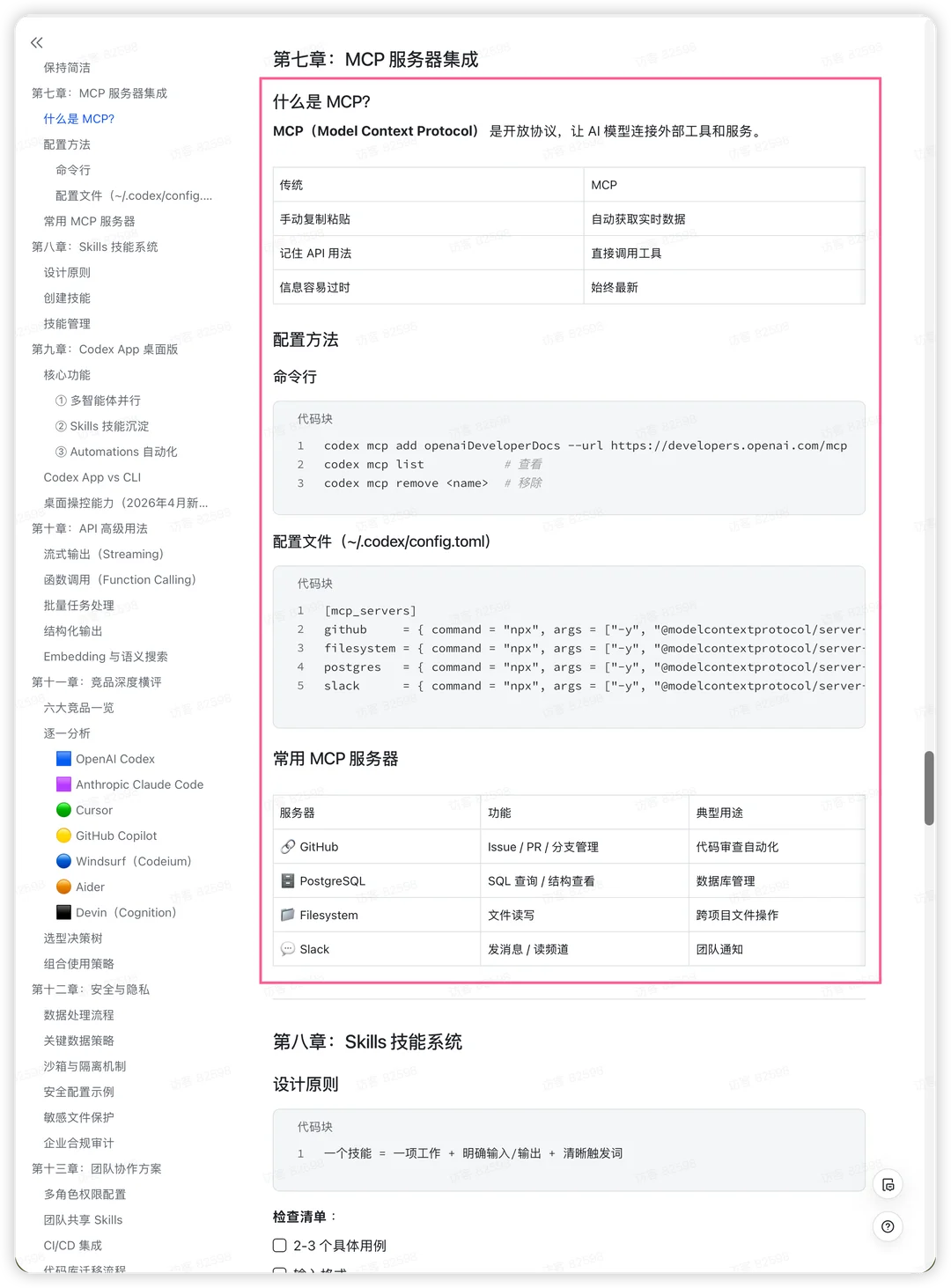The height and width of the screenshot is (1288, 951).
Task: Open 创建技能 outline entry
Action: pos(67,298)
